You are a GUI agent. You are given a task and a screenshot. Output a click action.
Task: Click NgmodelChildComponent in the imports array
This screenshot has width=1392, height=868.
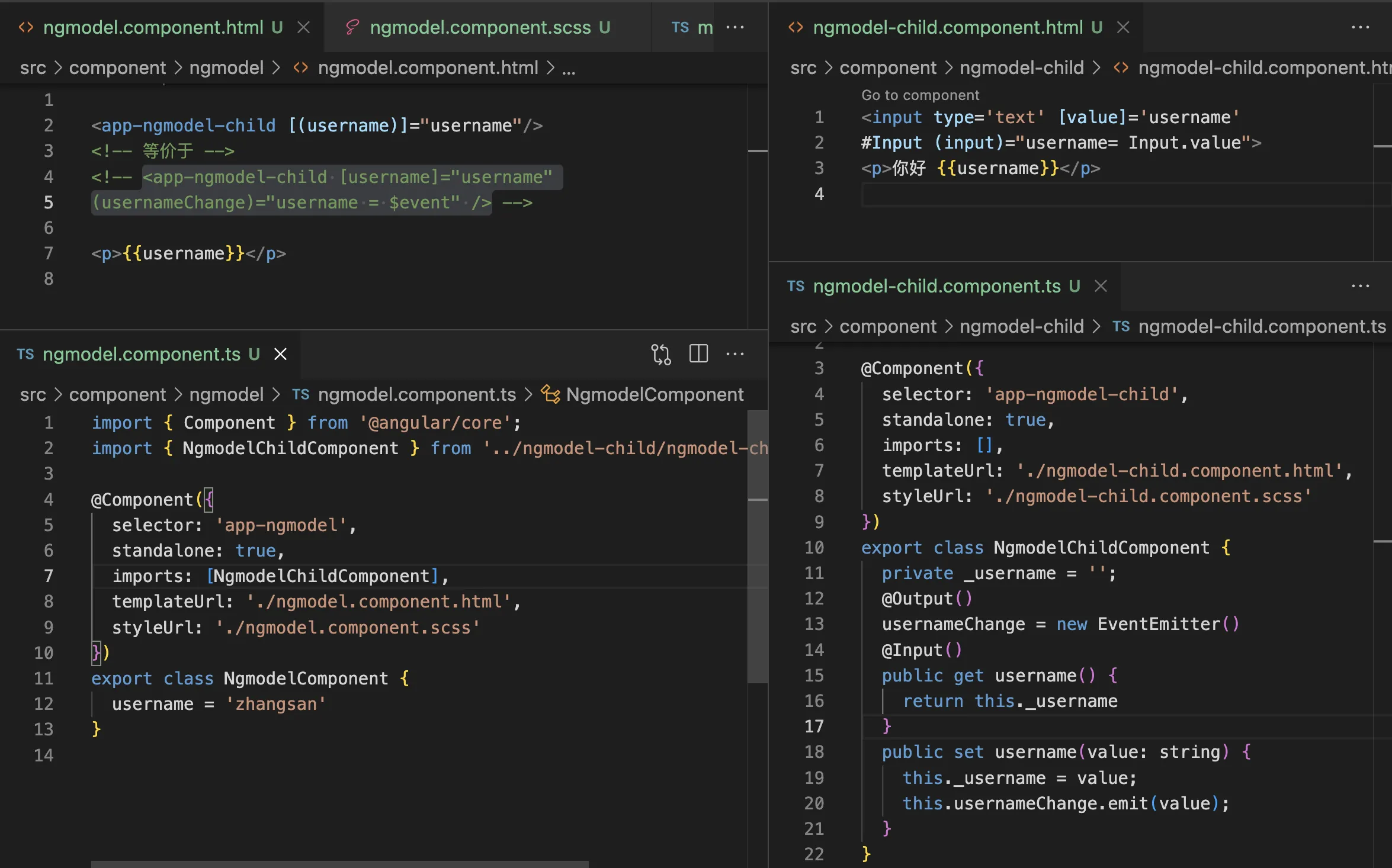[321, 576]
